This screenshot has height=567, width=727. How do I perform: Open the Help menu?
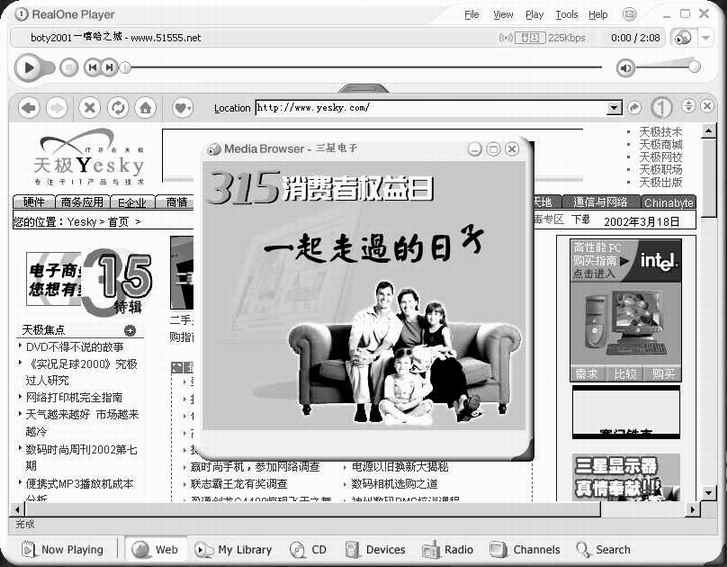coord(598,15)
